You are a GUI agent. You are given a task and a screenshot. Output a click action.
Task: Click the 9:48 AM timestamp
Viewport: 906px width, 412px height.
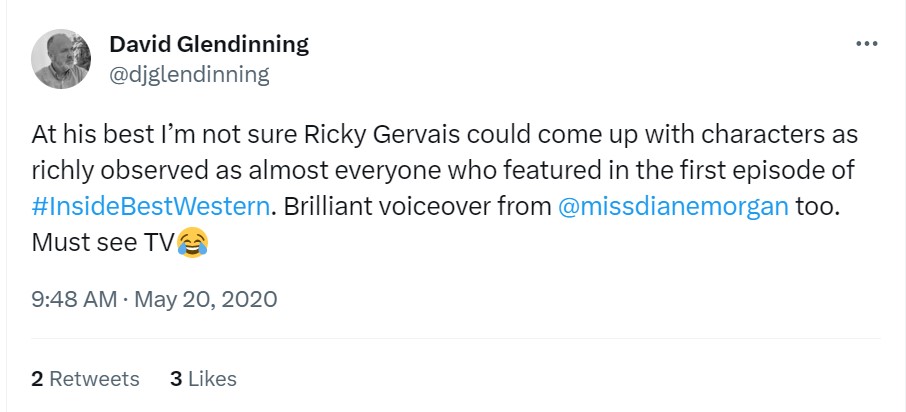[74, 299]
